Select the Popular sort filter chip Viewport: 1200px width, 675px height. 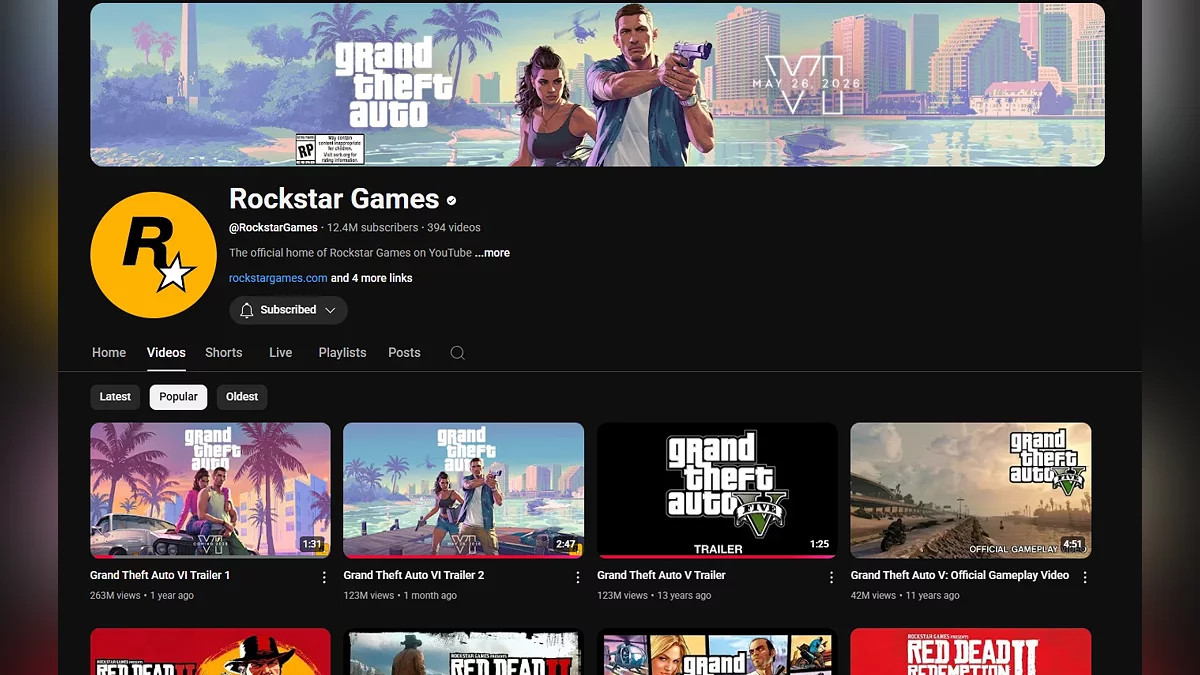point(178,397)
